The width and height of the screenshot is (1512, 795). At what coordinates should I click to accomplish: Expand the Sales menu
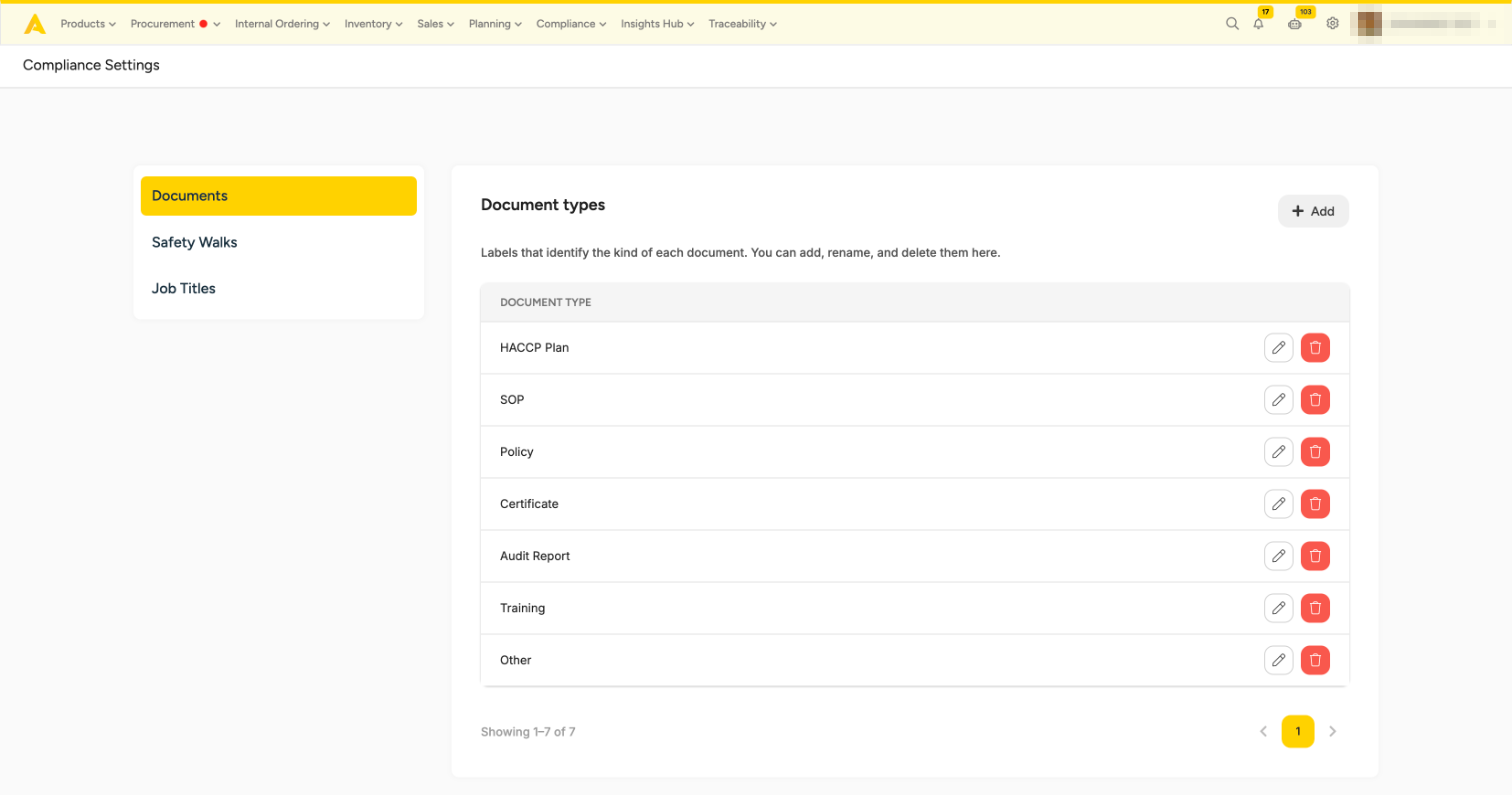[435, 24]
